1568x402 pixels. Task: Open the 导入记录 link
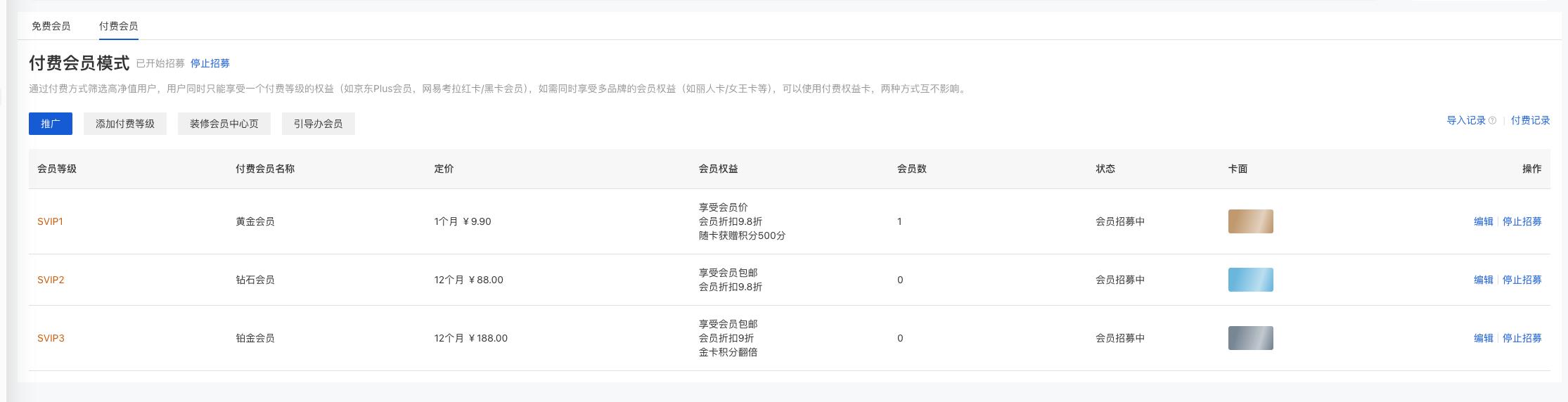pyautogui.click(x=1466, y=121)
